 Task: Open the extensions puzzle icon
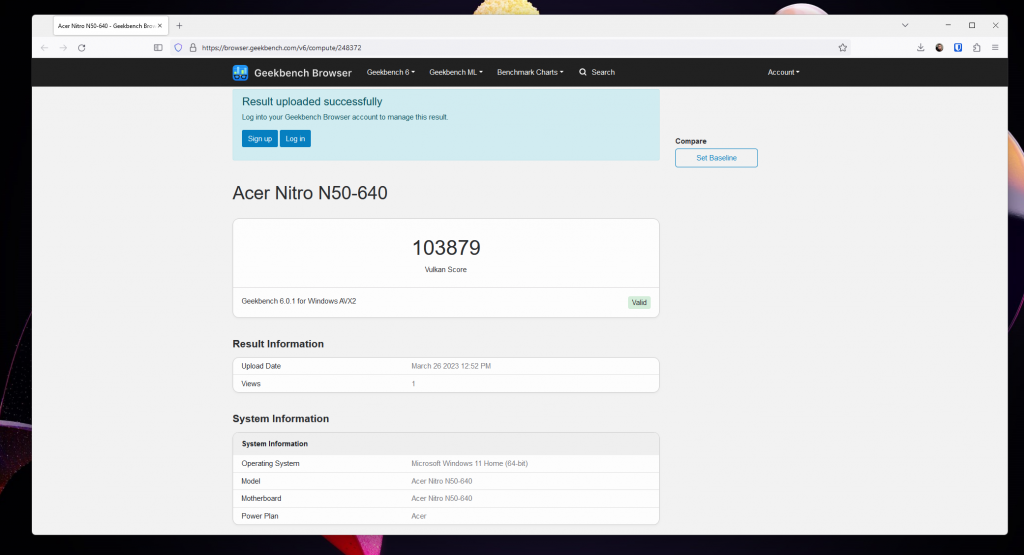point(976,48)
